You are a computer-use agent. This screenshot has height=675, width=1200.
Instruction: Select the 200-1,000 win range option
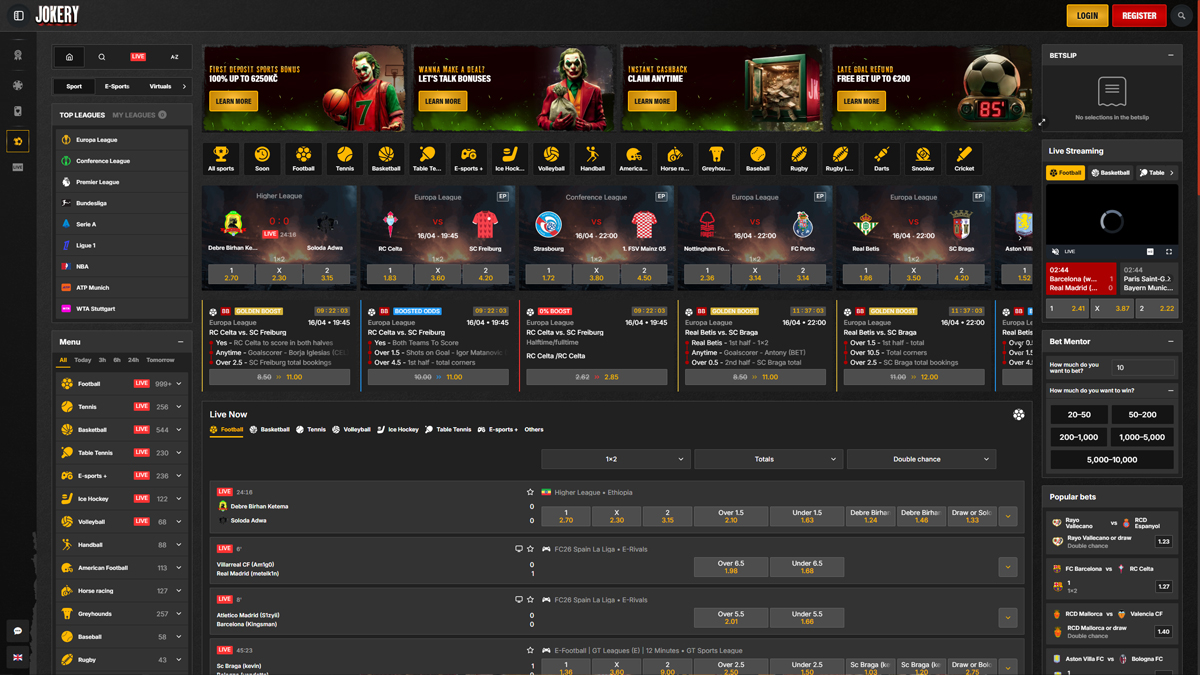pos(1079,437)
